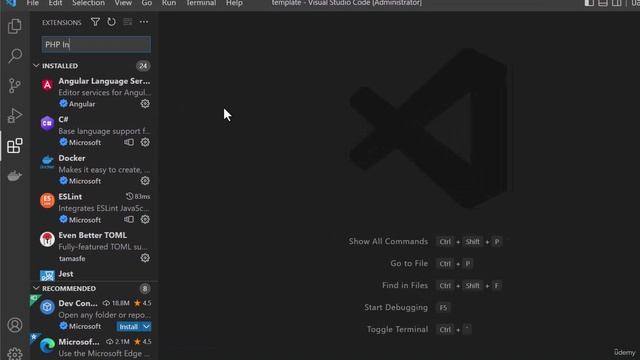
Task: Open Even Better TOML manage gear
Action: pos(145,258)
